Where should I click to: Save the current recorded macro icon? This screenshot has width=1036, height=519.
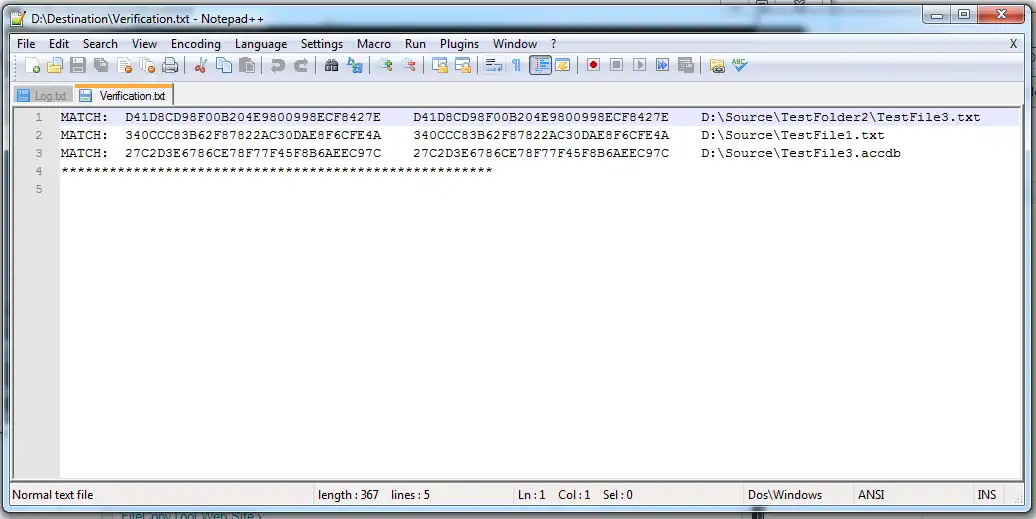point(686,65)
